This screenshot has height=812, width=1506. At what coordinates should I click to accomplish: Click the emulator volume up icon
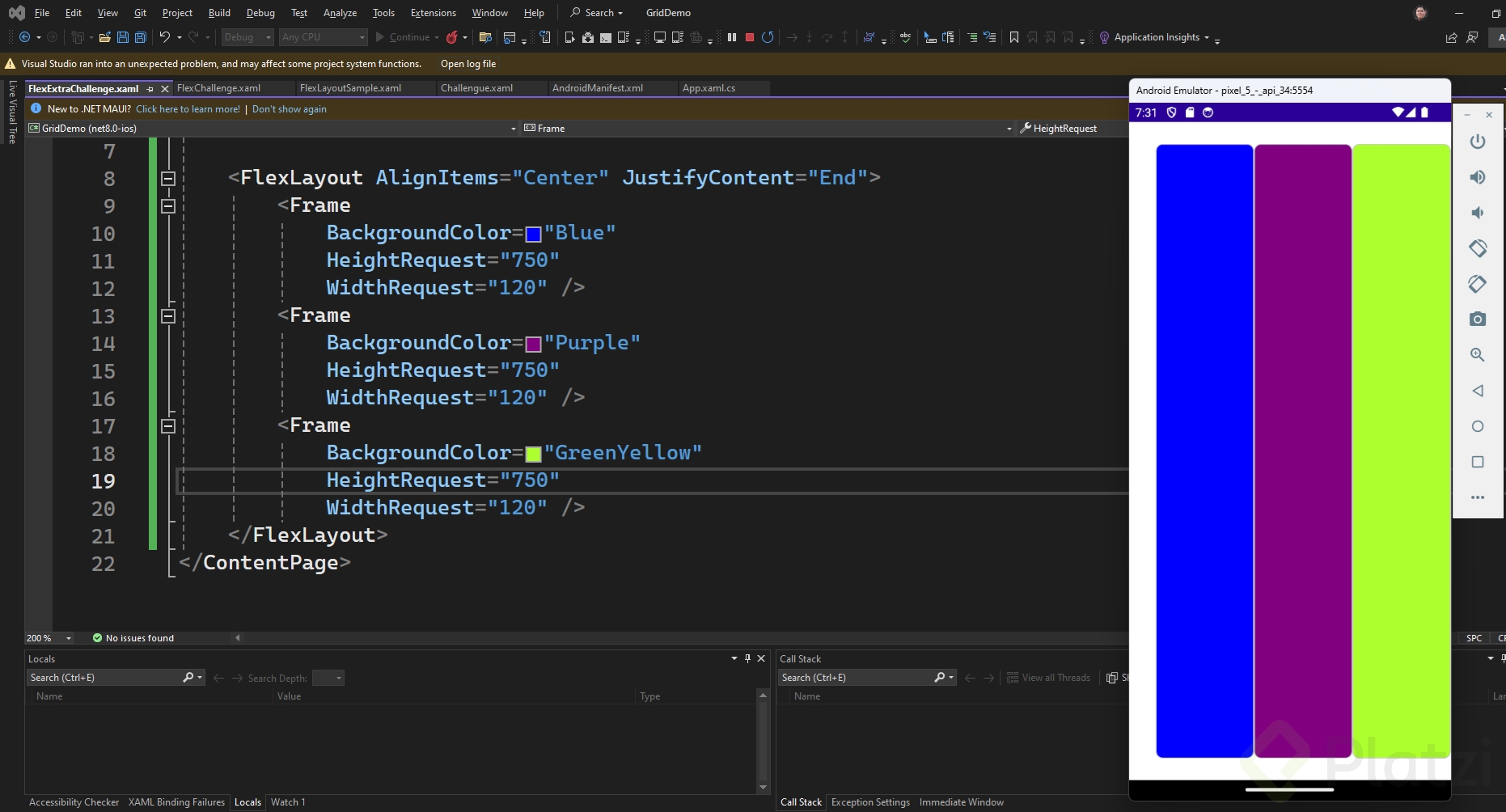1477,177
